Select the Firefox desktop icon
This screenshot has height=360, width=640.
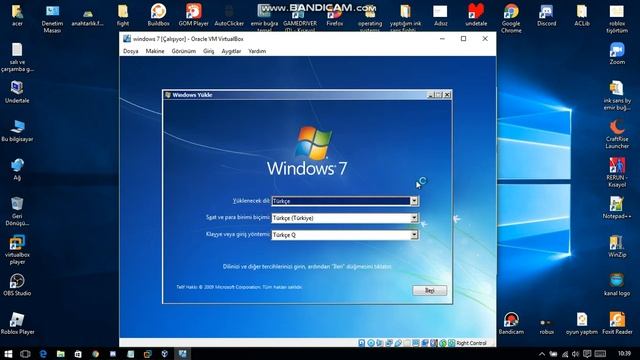click(x=335, y=15)
